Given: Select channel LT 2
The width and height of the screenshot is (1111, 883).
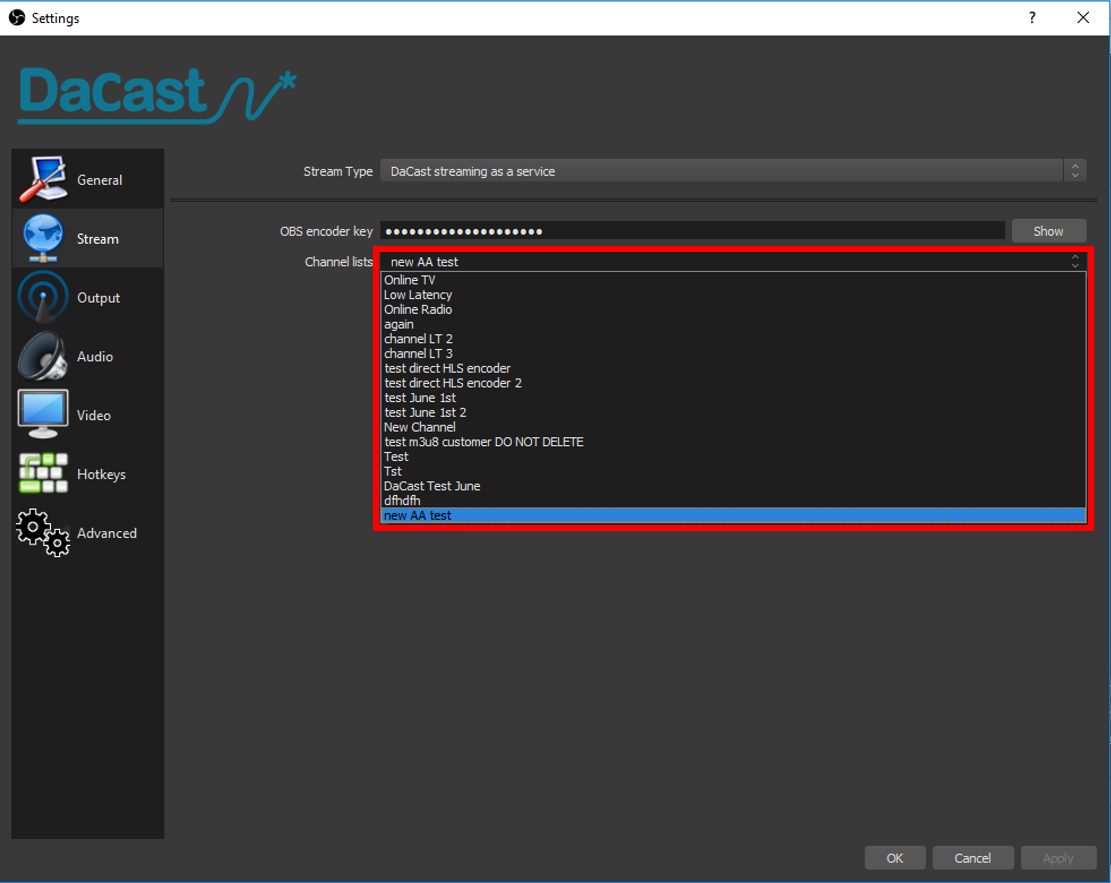Looking at the screenshot, I should (733, 339).
